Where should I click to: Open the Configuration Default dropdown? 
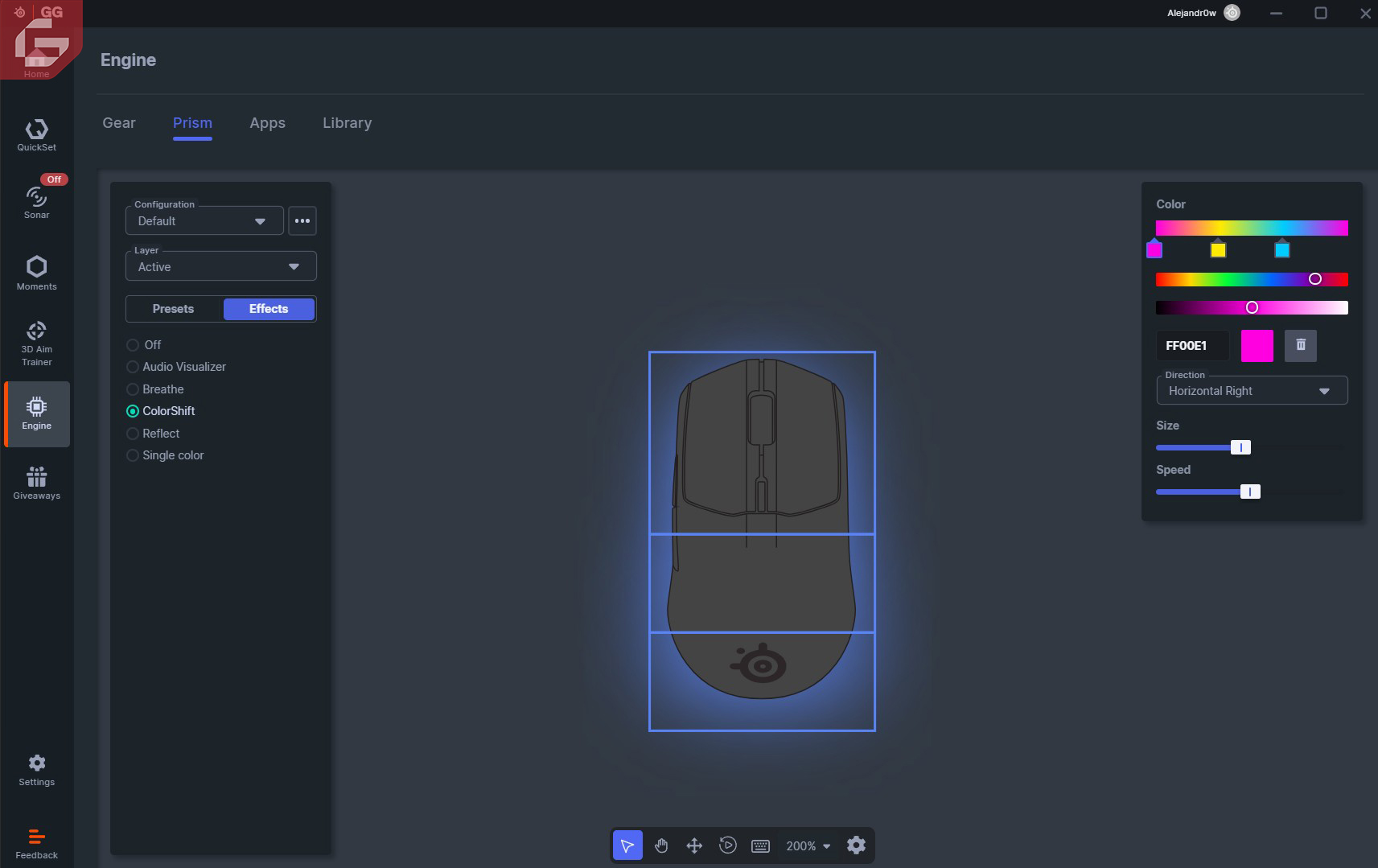[204, 220]
